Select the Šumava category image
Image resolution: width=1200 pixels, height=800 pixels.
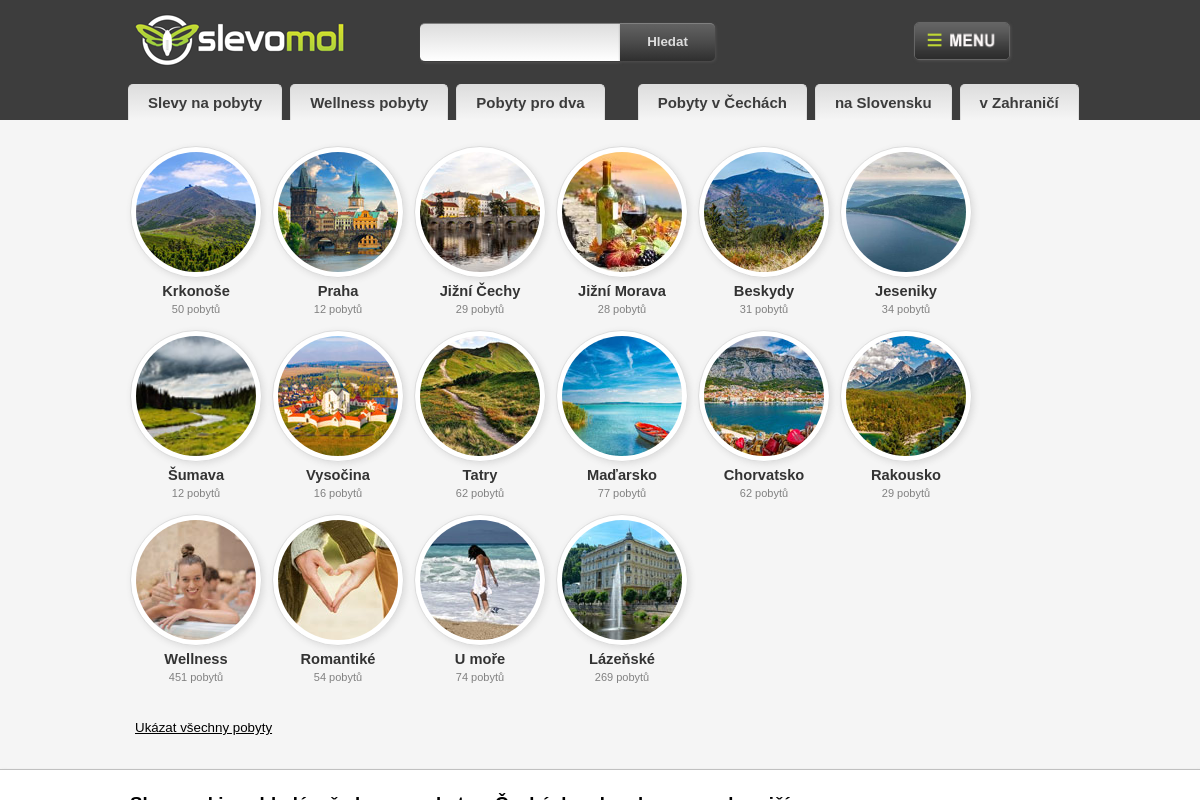pyautogui.click(x=196, y=396)
